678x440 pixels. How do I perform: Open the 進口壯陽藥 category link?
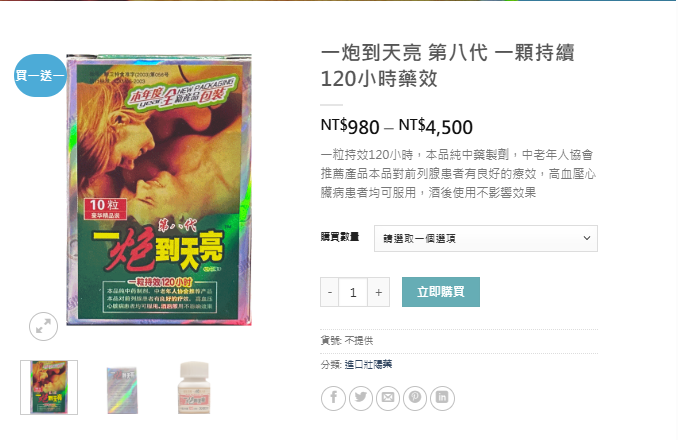[x=368, y=364]
